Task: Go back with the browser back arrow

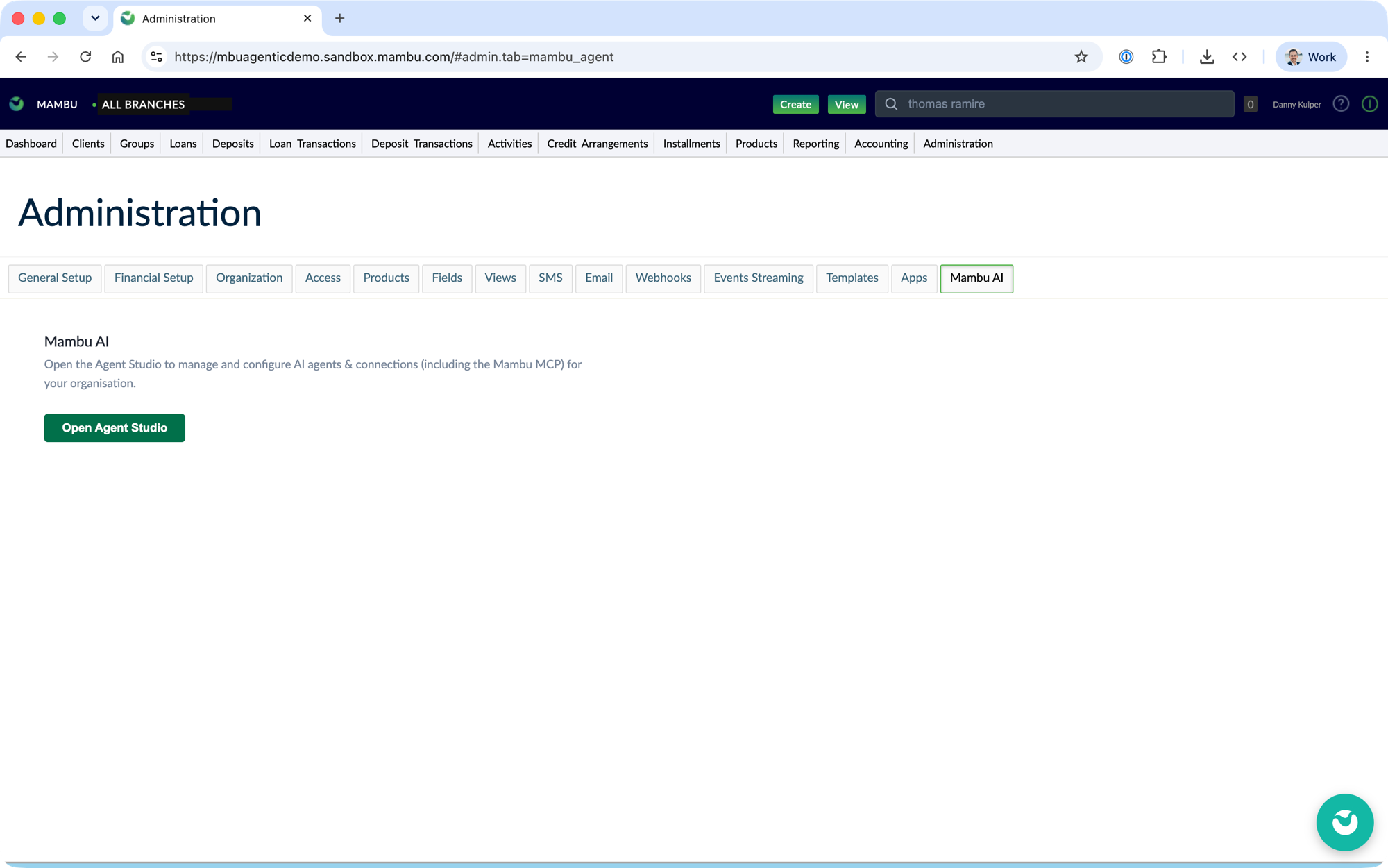Action: (21, 57)
